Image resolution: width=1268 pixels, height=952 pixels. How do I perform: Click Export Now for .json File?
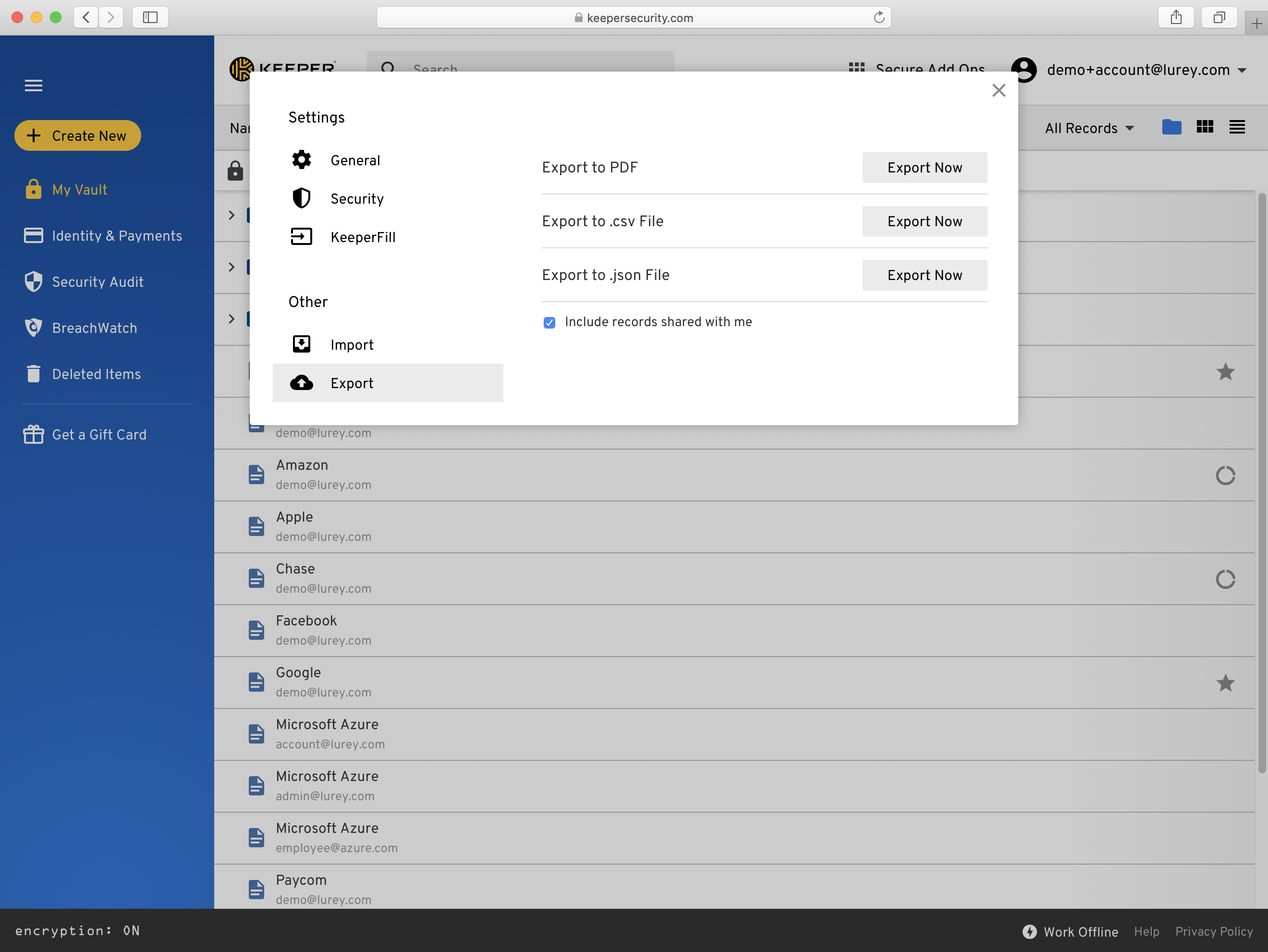tap(925, 275)
